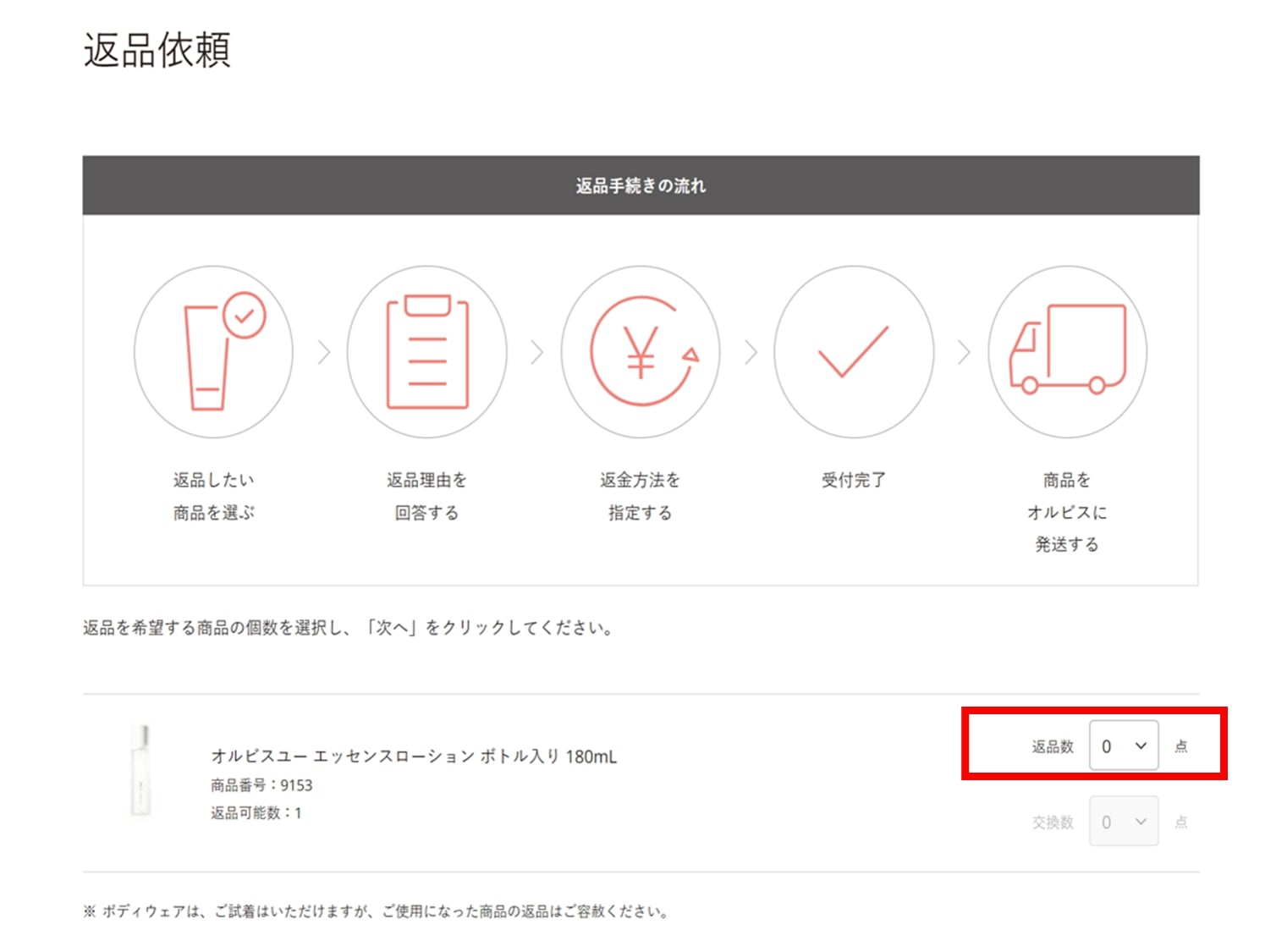
Task: Click the 返金方法を指定する step label
Action: point(641,496)
